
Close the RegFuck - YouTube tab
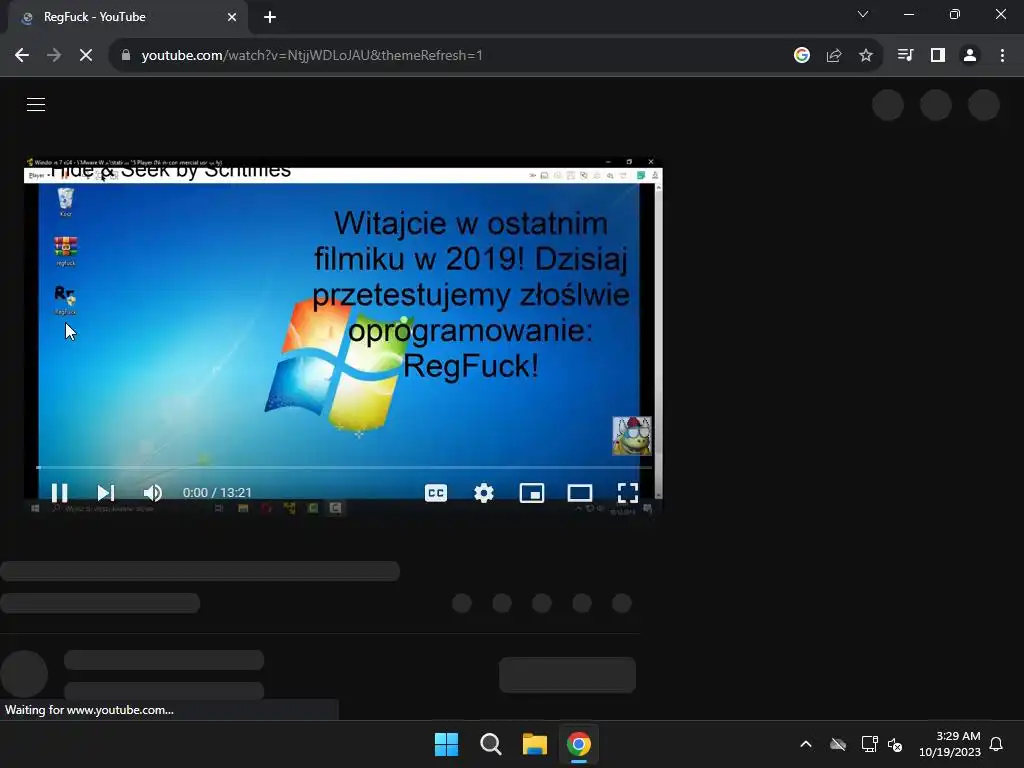[x=231, y=17]
